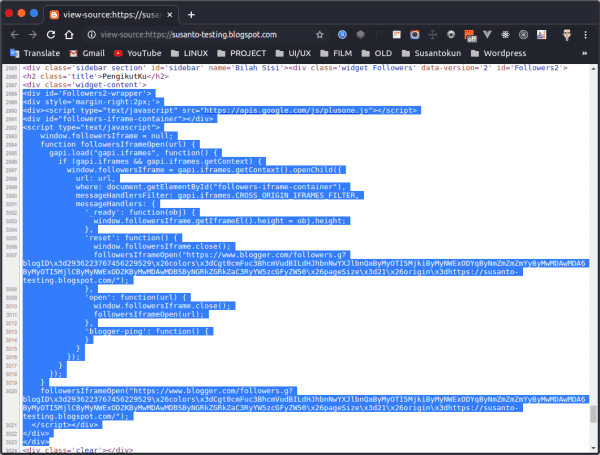Select the view-source susanto tab

[x=111, y=15]
